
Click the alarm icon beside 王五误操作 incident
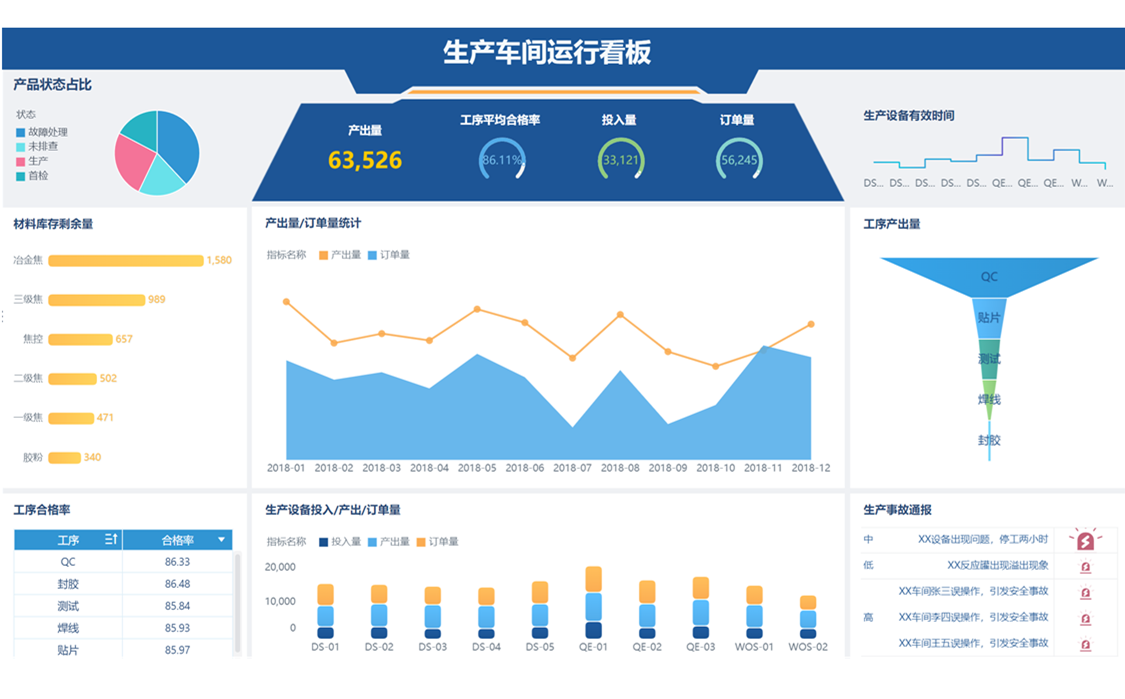click(x=1085, y=644)
